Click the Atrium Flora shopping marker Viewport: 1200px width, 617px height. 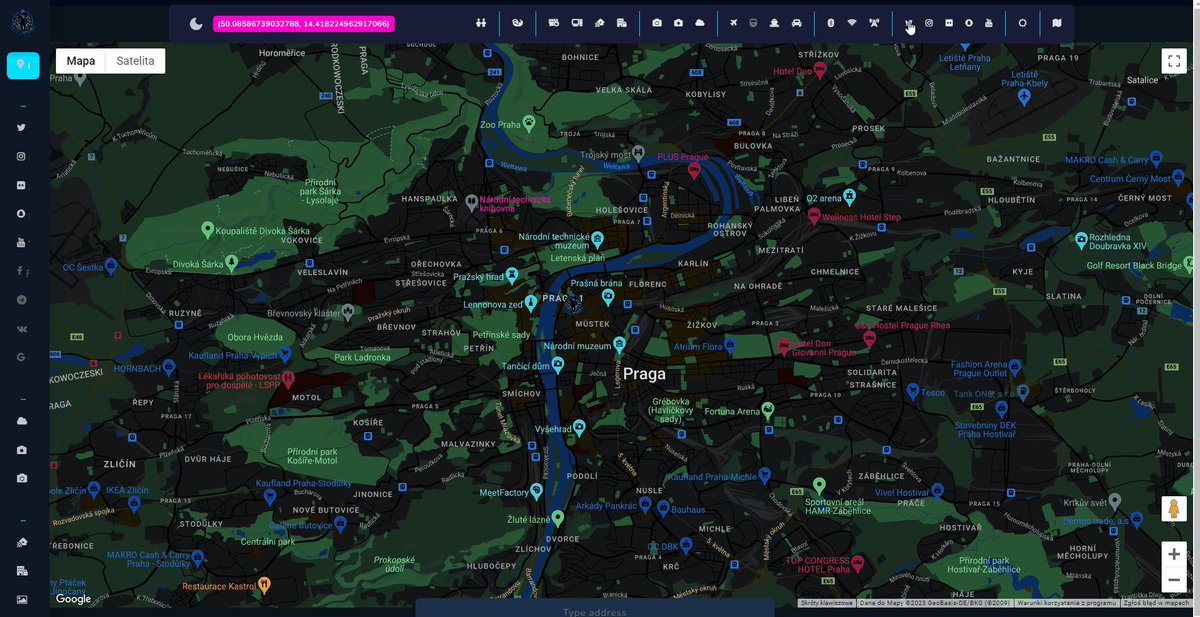729,346
